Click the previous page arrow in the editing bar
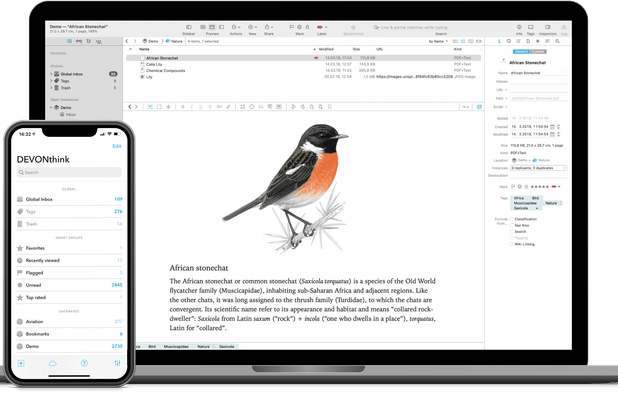 [x=130, y=107]
